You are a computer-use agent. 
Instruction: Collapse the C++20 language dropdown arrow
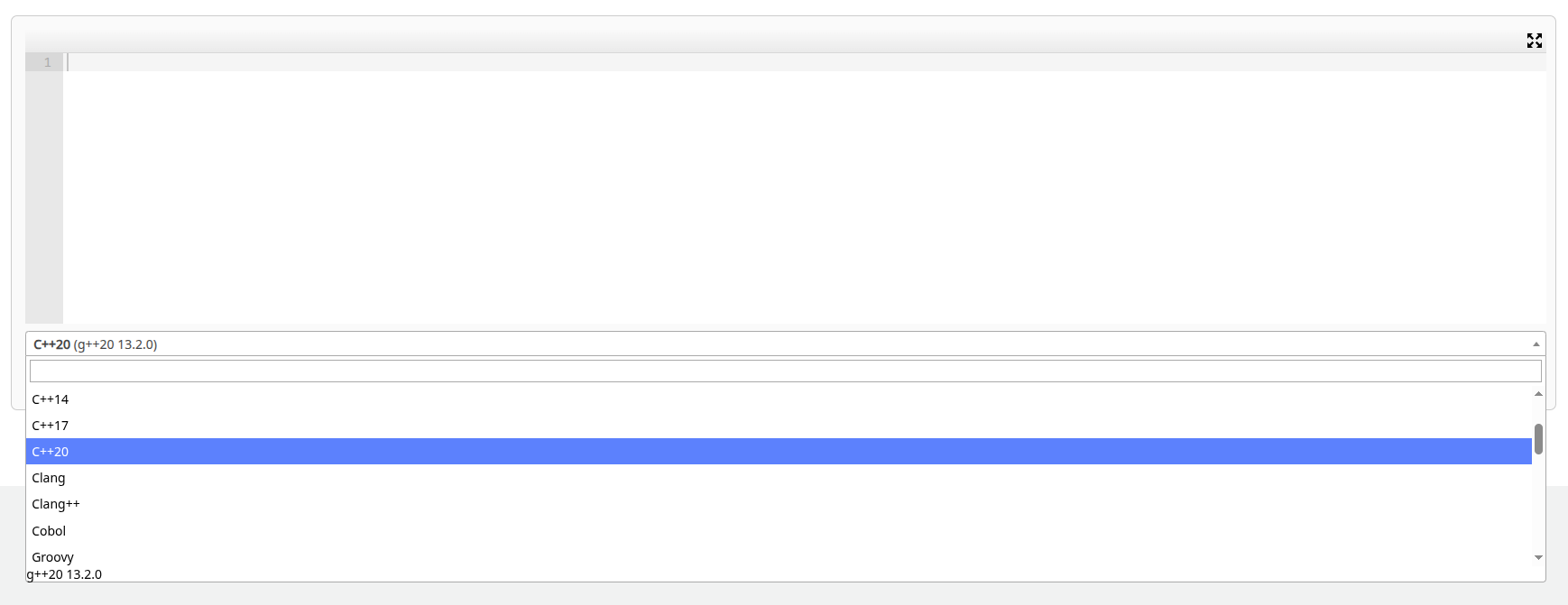pos(1536,344)
